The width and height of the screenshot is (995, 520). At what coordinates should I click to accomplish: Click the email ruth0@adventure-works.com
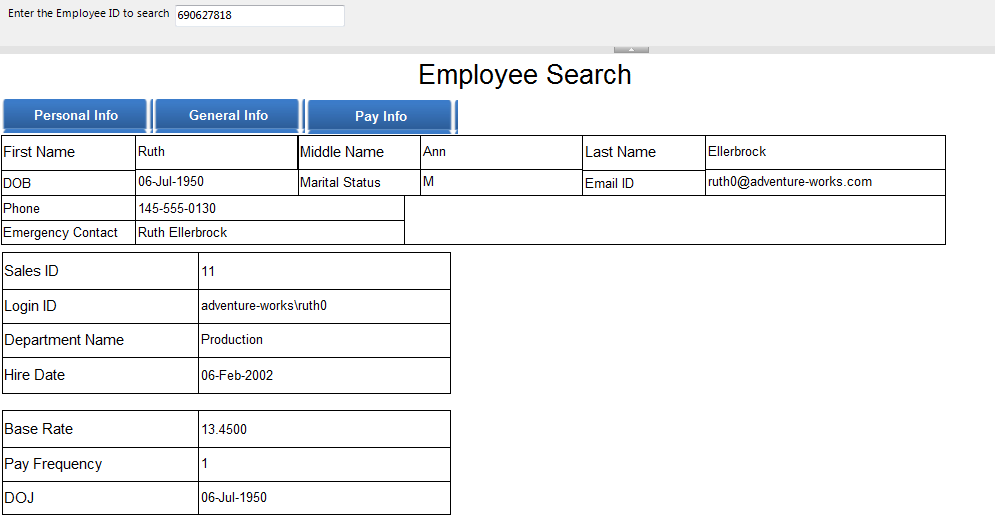(789, 182)
